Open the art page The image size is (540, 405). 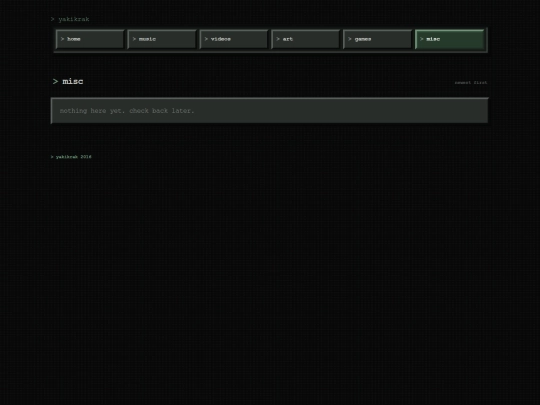tap(305, 39)
